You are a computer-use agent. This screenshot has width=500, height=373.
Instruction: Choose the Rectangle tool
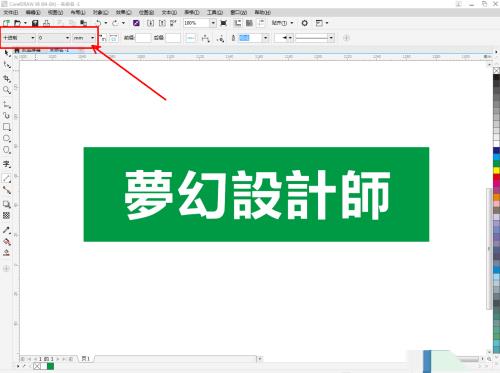7,127
